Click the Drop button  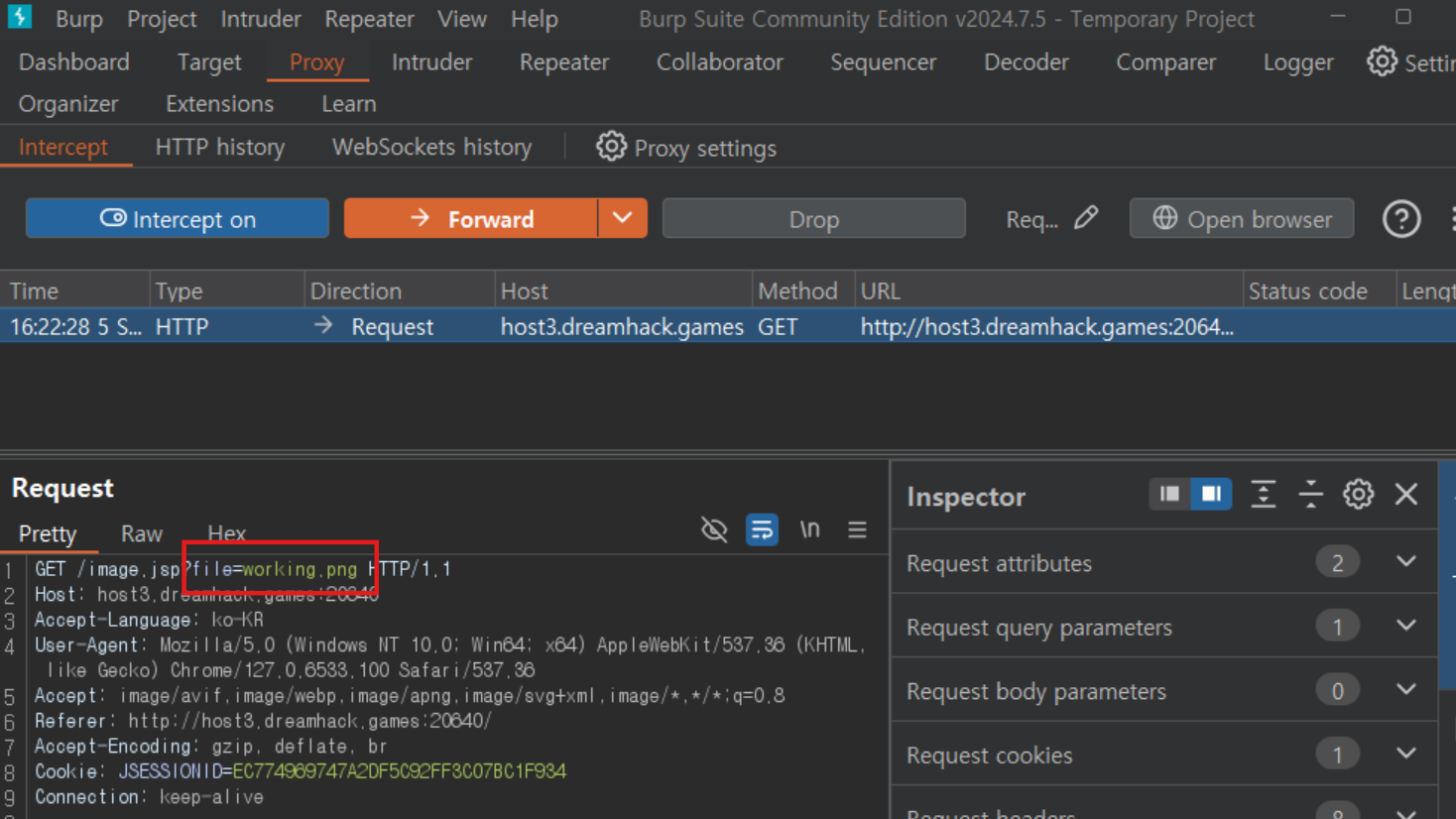click(813, 218)
